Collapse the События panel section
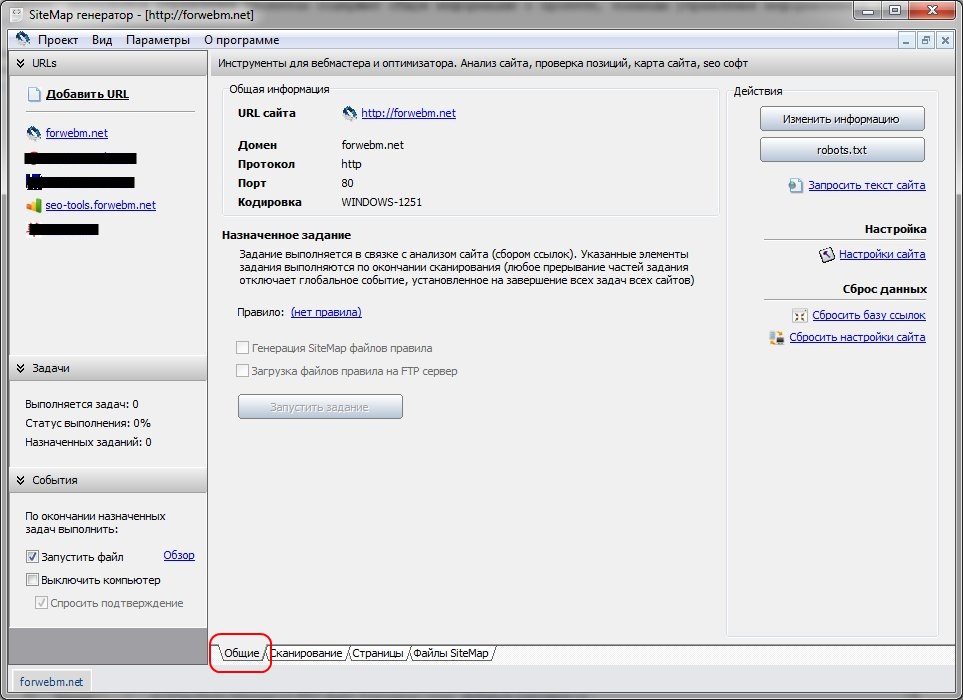 (x=20, y=480)
